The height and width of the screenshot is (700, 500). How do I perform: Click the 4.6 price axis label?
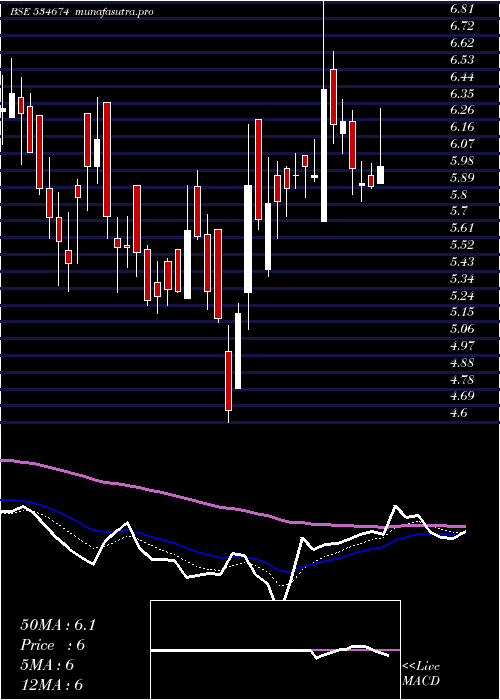[459, 412]
